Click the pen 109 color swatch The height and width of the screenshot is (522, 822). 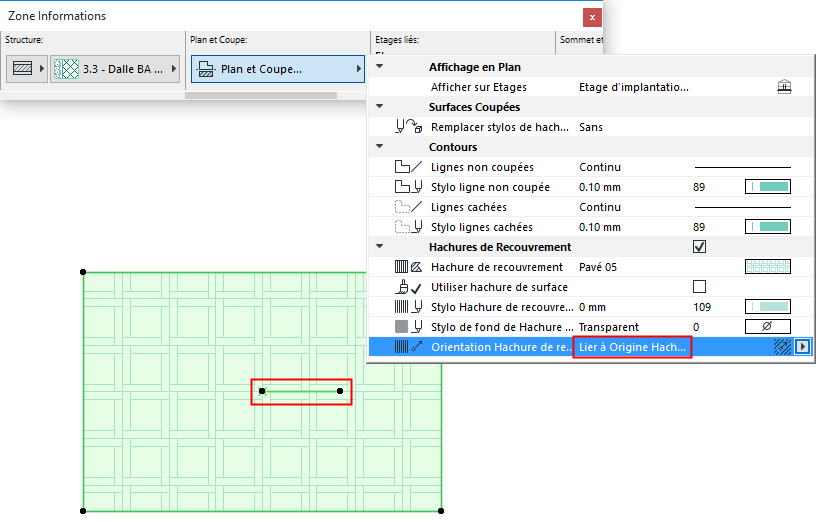click(767, 307)
